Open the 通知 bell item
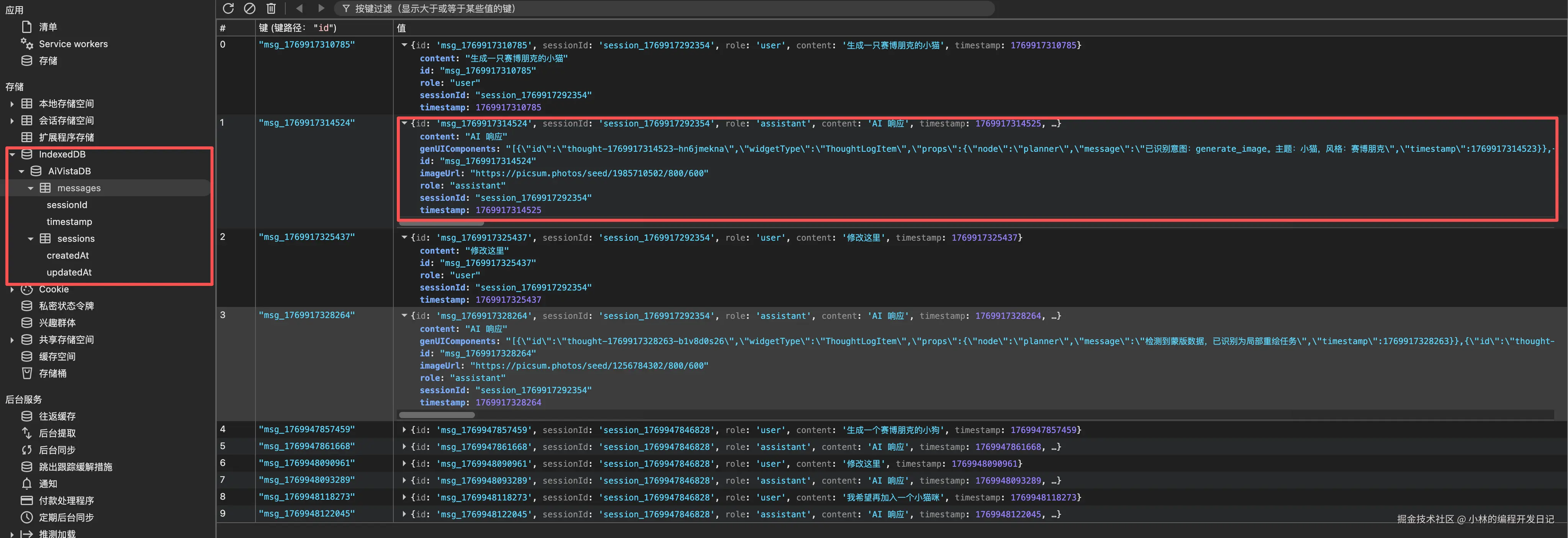The image size is (1568, 538). (x=47, y=484)
